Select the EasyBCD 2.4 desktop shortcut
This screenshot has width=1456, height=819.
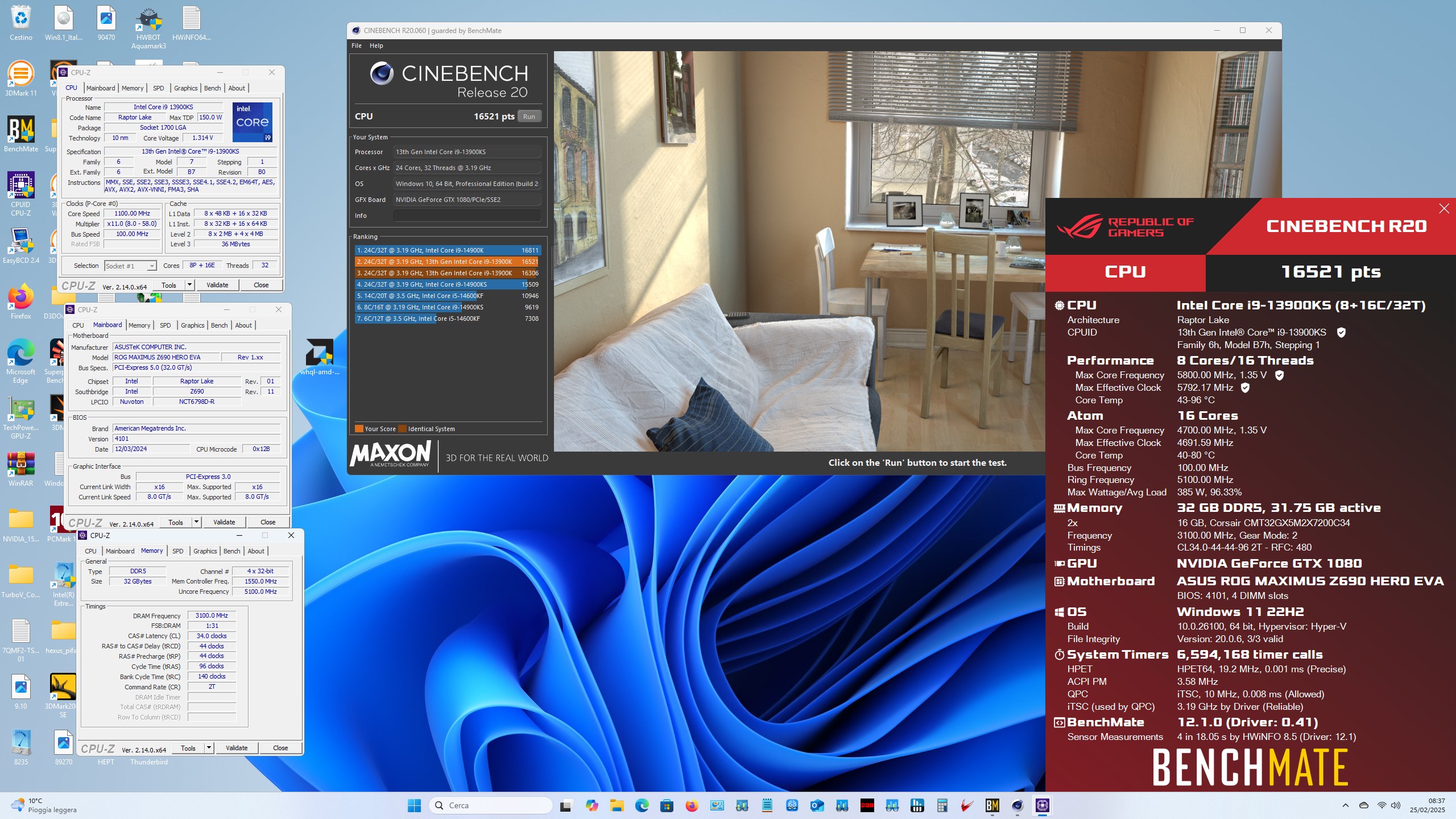coord(21,246)
